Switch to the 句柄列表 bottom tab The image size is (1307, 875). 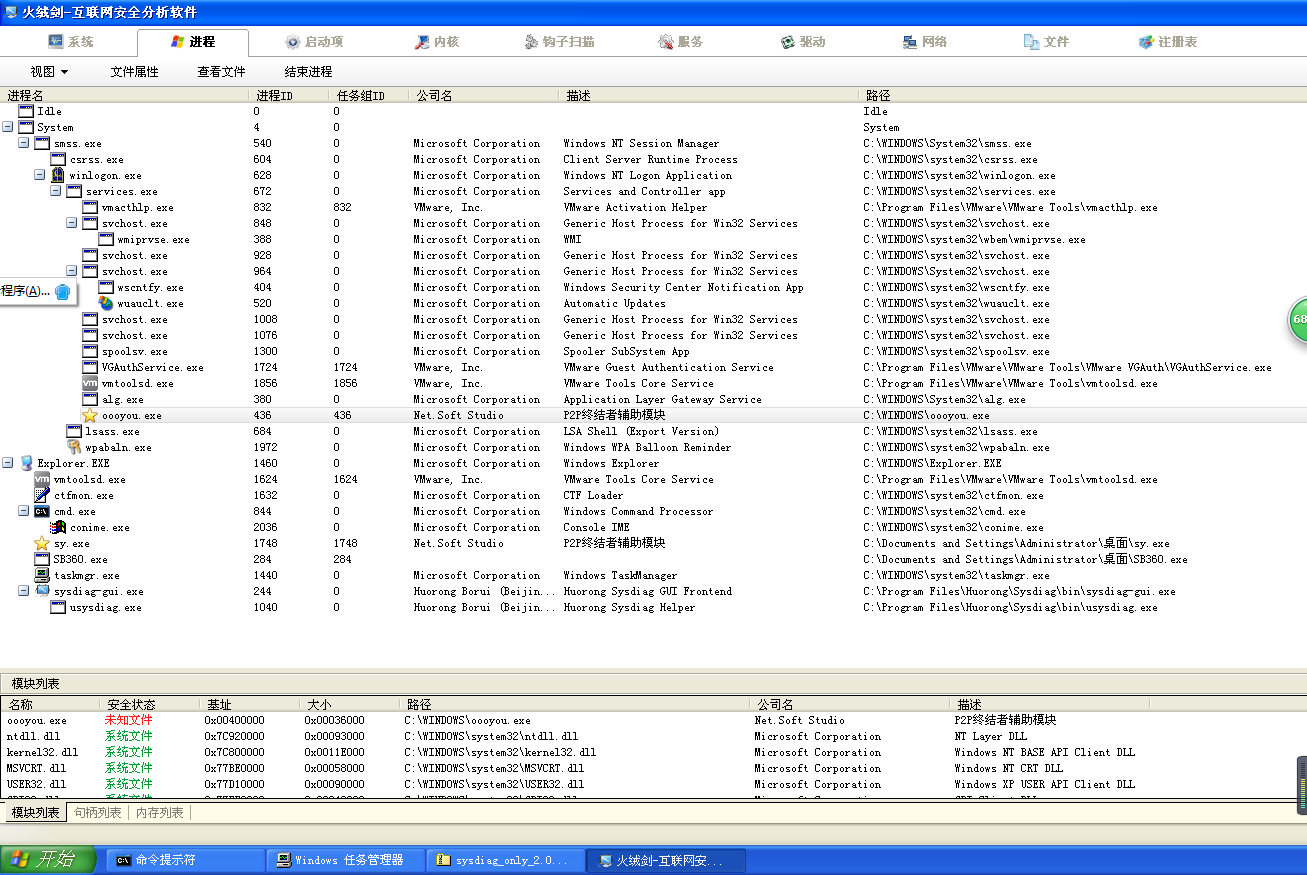[98, 813]
